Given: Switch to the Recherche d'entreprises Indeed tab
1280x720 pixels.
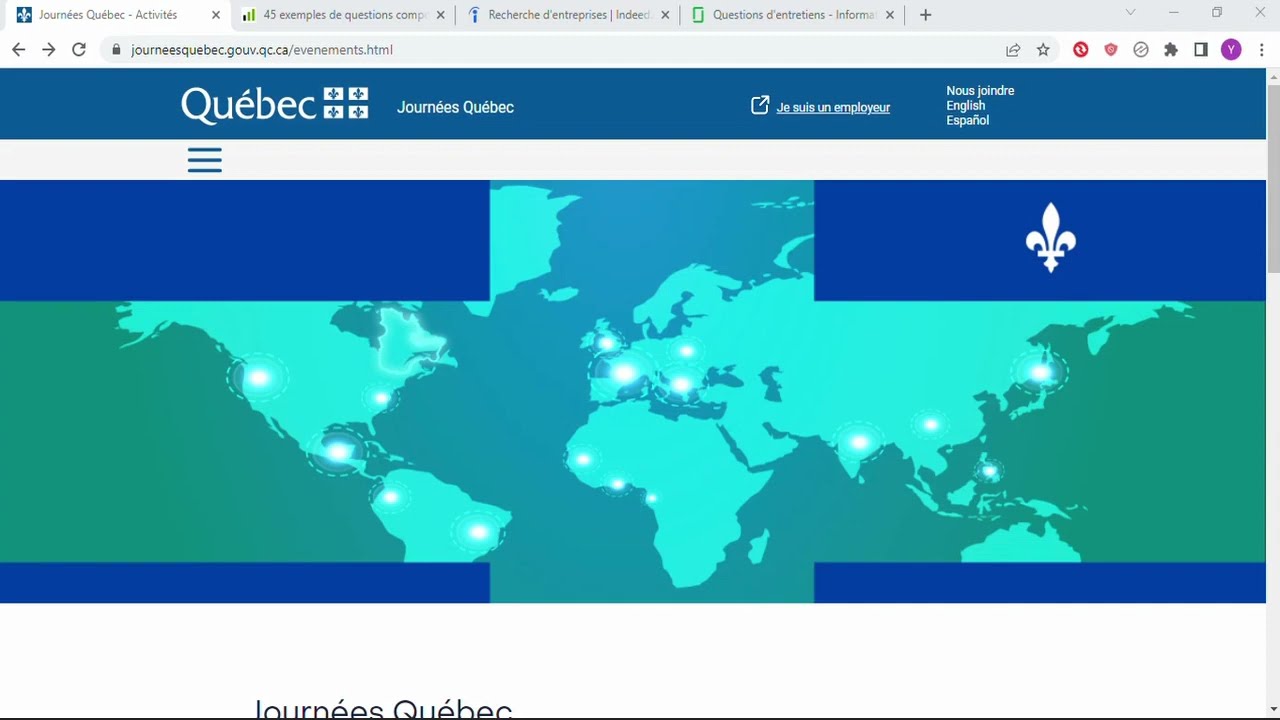Looking at the screenshot, I should click(570, 15).
